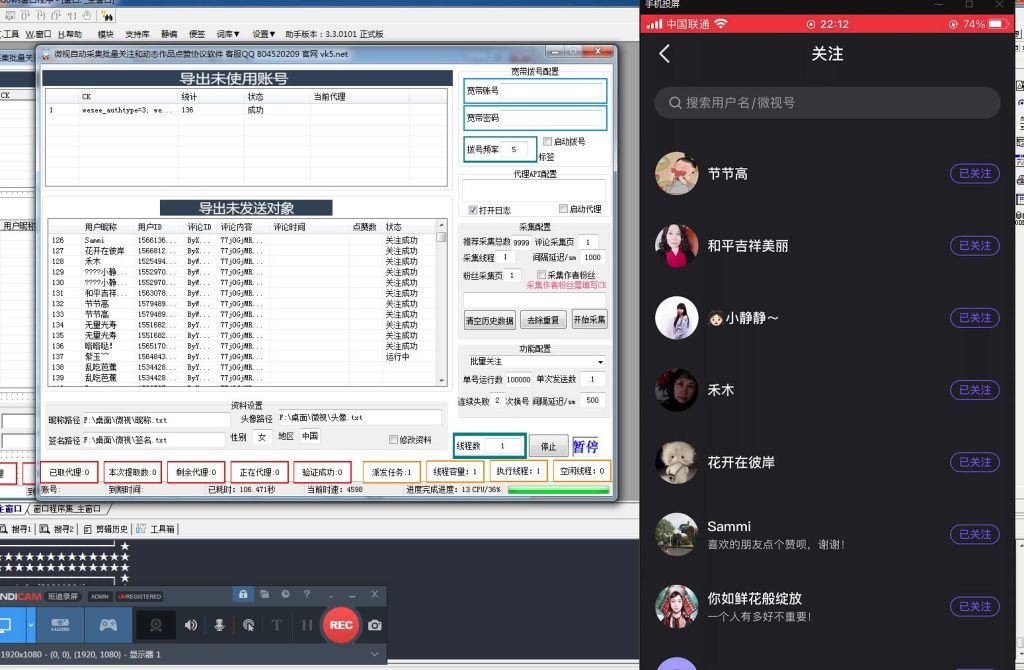Click the 搜索用户名/微视号 search field
The image size is (1024, 670).
[825, 103]
